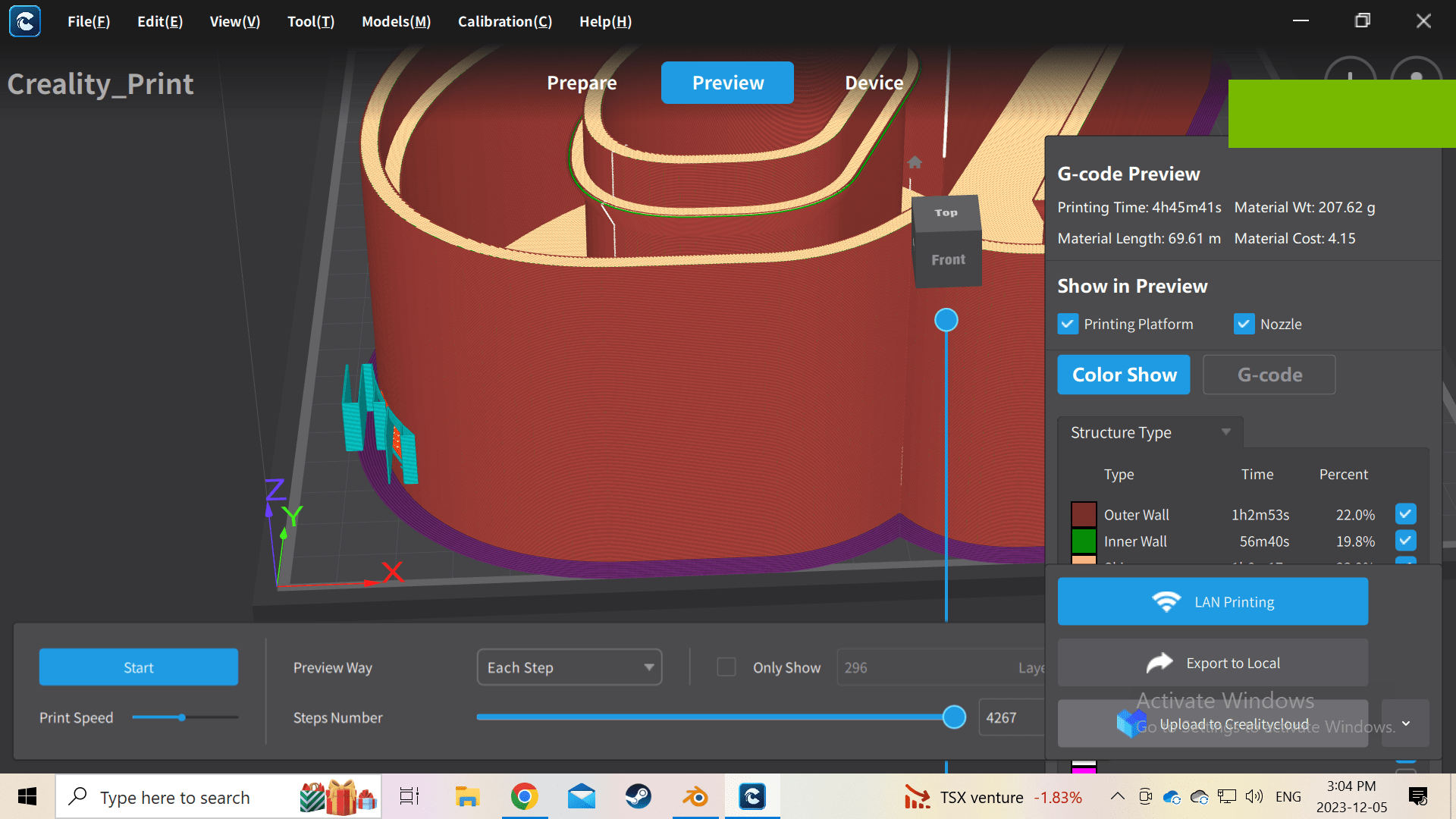Switch to the Prepare tab
This screenshot has height=819, width=1456.
pos(581,83)
